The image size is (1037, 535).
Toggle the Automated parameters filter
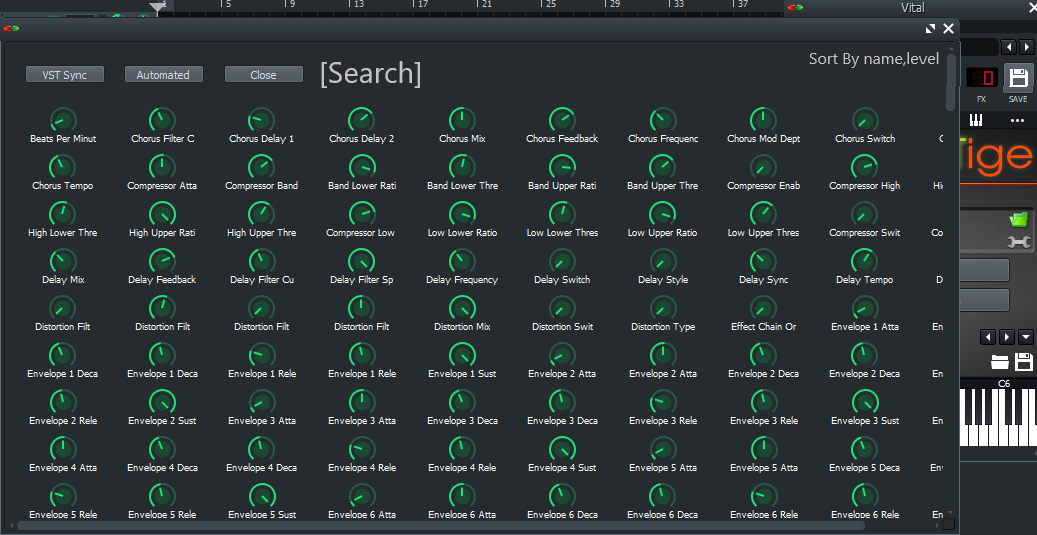(x=163, y=75)
